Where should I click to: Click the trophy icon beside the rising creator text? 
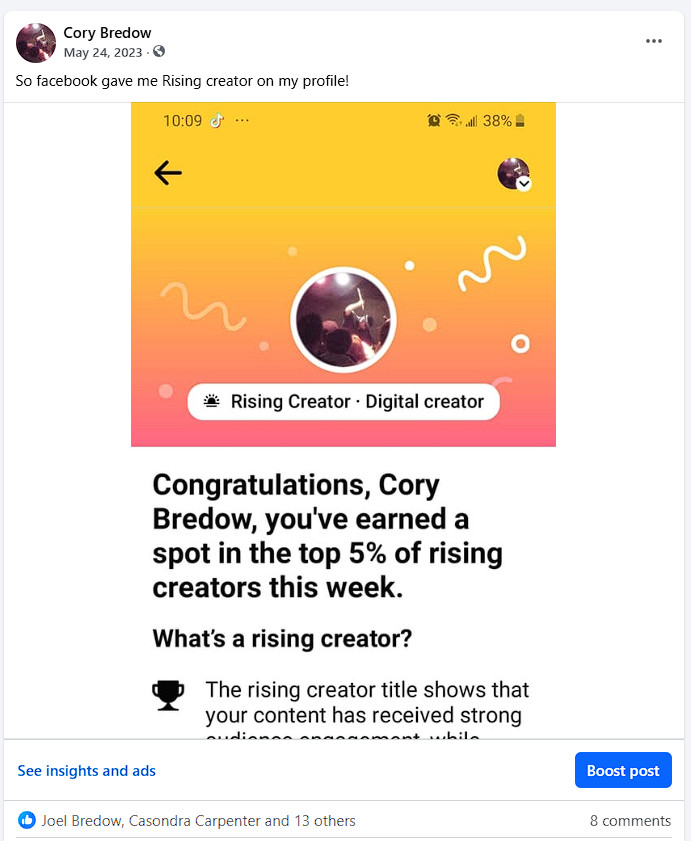click(x=168, y=694)
